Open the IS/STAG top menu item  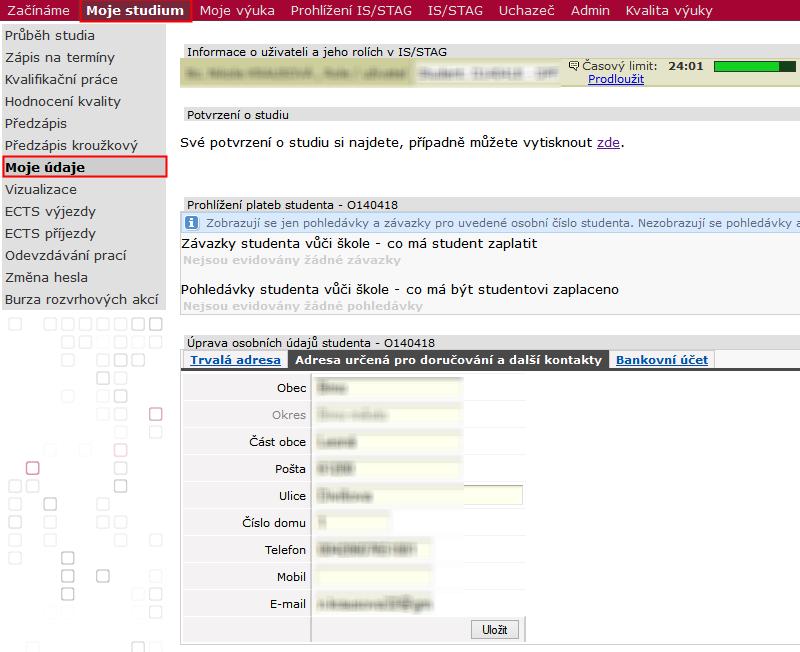(x=455, y=10)
